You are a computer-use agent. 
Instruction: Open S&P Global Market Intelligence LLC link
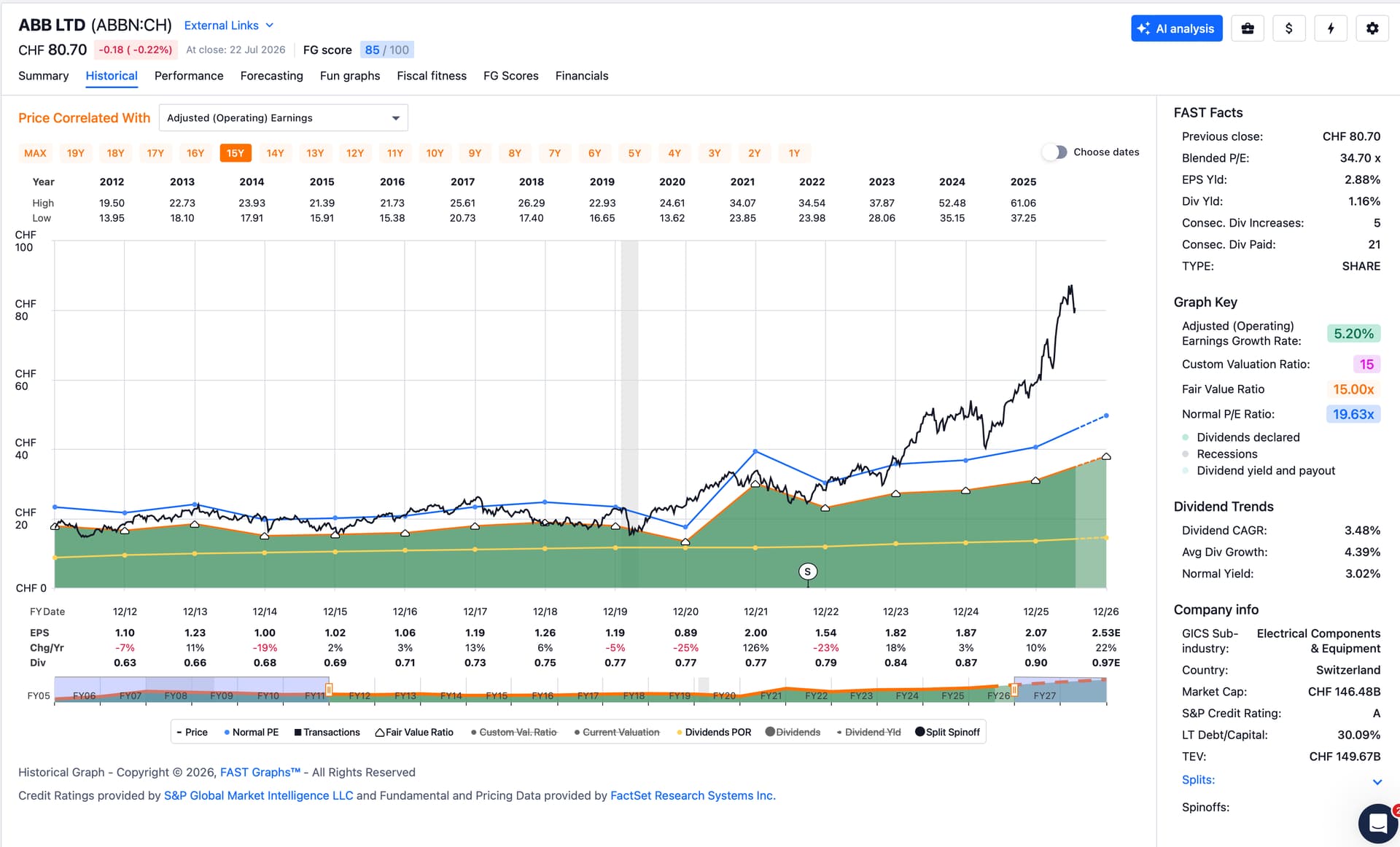click(x=258, y=796)
